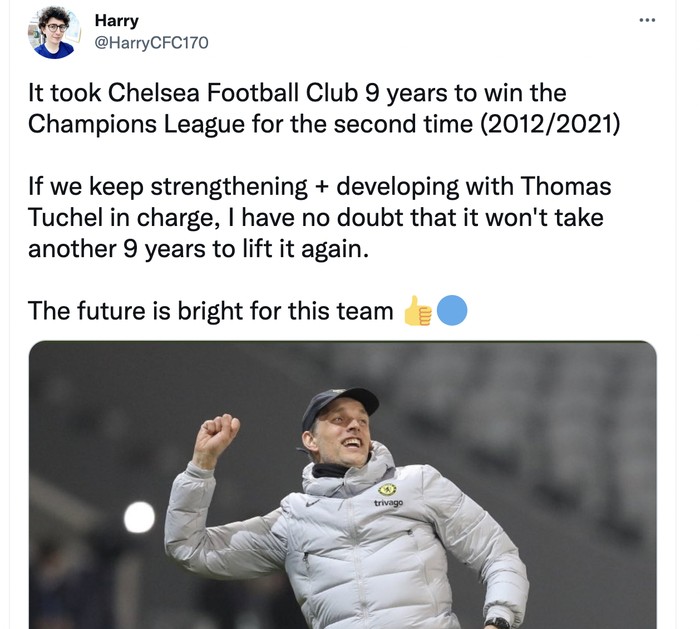Image resolution: width=700 pixels, height=629 pixels.
Task: Click the blue circle emoji
Action: [452, 311]
